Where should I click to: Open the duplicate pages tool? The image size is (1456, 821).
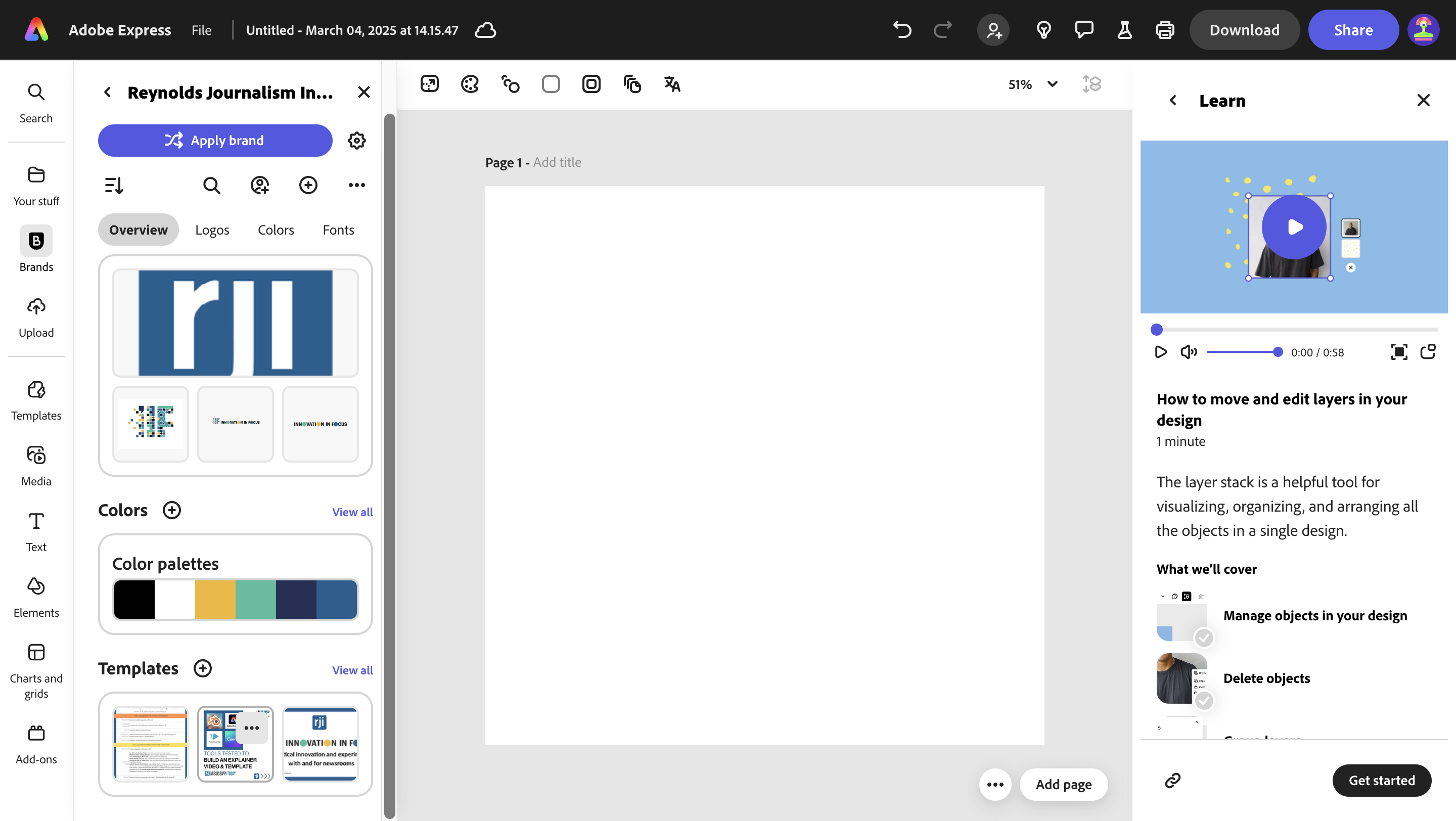[632, 83]
